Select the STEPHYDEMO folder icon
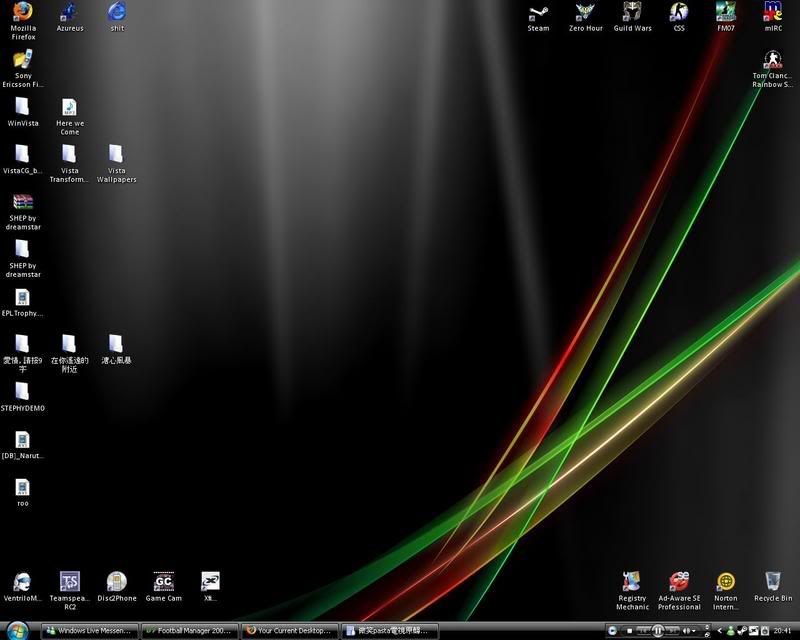This screenshot has height=640, width=800. click(22, 397)
